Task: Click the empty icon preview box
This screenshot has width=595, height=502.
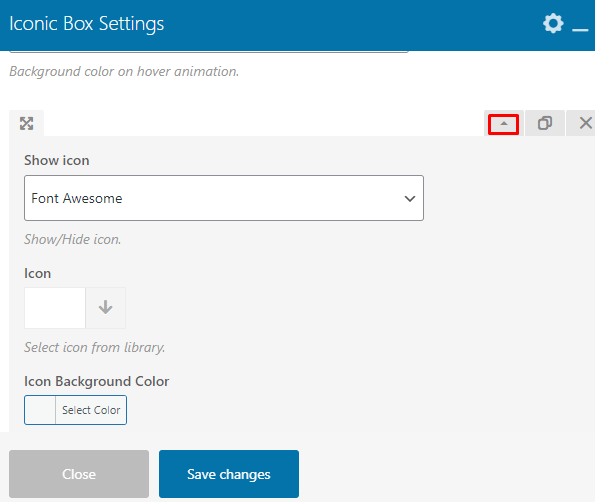Action: 55,307
